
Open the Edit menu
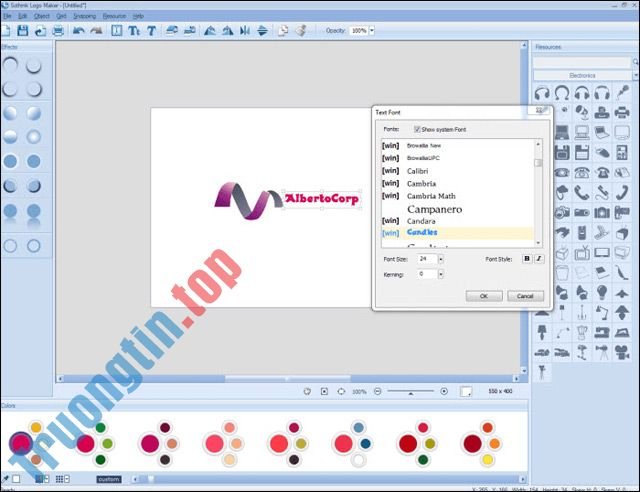pyautogui.click(x=22, y=16)
